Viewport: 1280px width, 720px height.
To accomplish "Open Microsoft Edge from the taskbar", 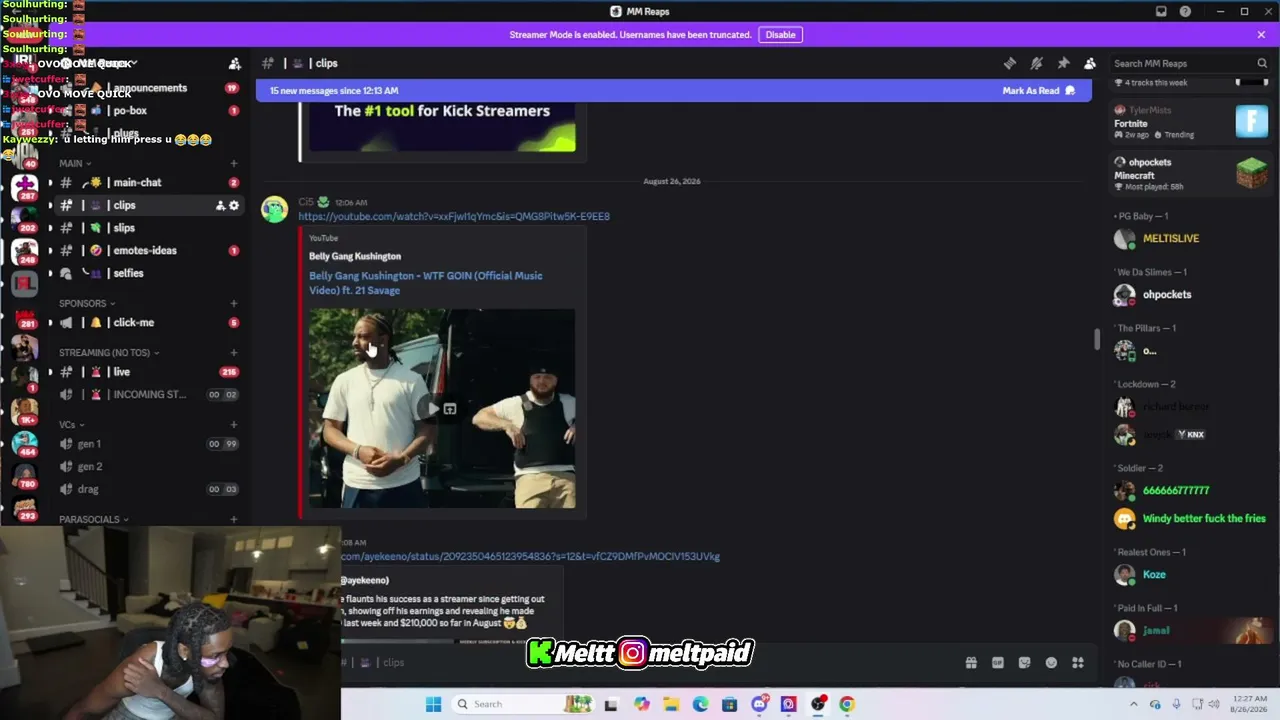I will (x=700, y=704).
